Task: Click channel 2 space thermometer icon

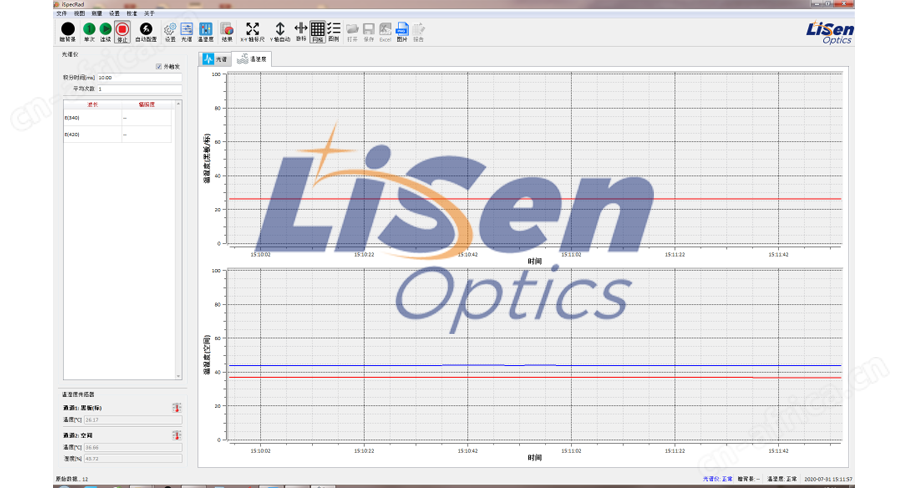Action: (177, 436)
